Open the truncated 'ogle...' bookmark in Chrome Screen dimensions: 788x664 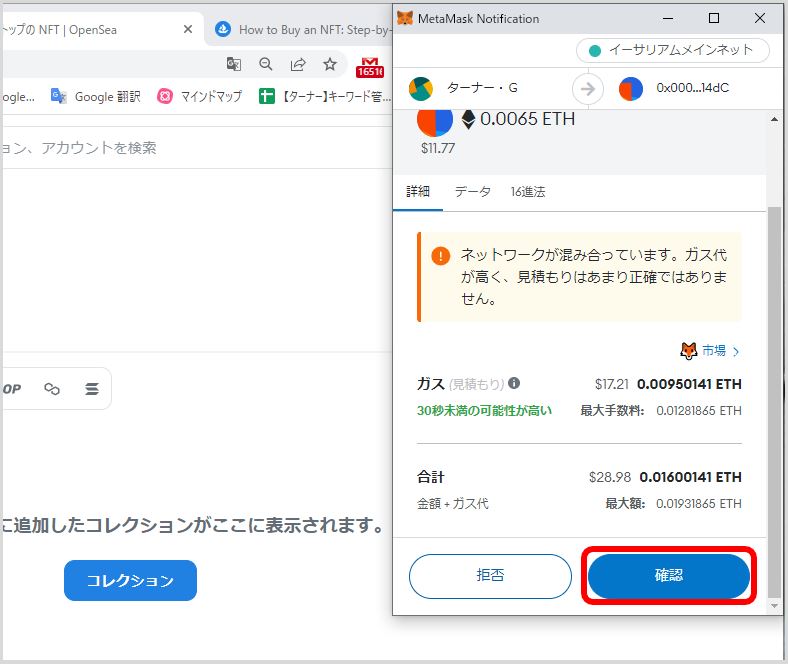[x=18, y=97]
